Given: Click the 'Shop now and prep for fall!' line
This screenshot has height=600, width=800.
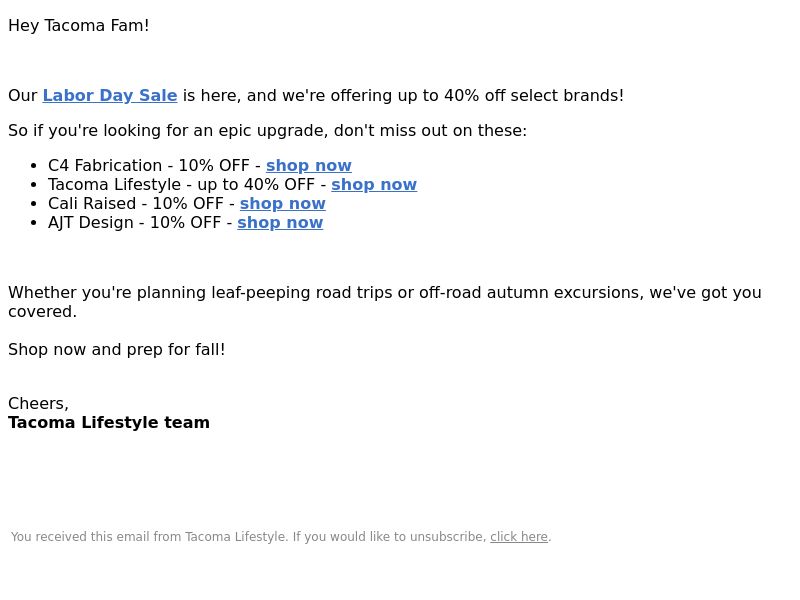Looking at the screenshot, I should coord(116,349).
